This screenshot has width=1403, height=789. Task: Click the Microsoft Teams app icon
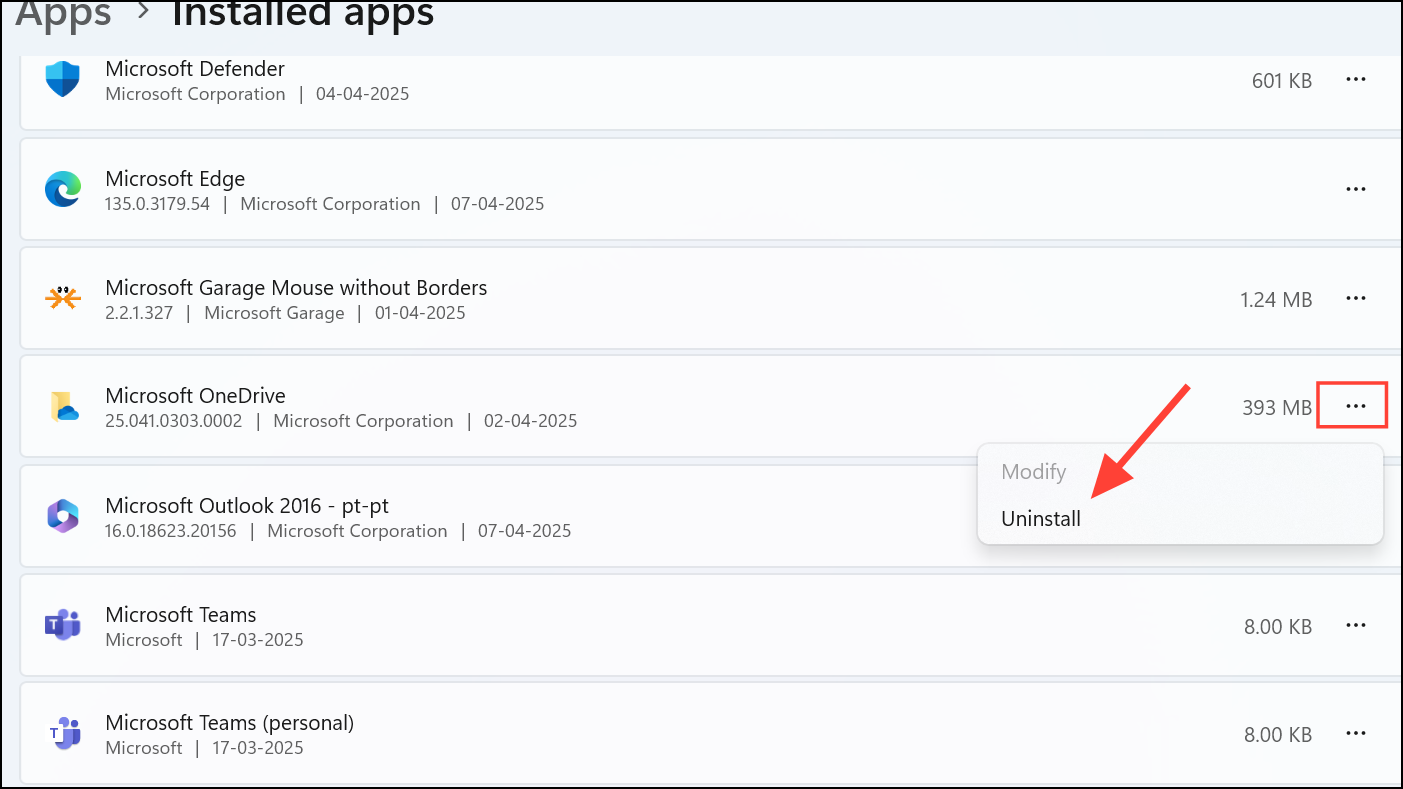[63, 626]
